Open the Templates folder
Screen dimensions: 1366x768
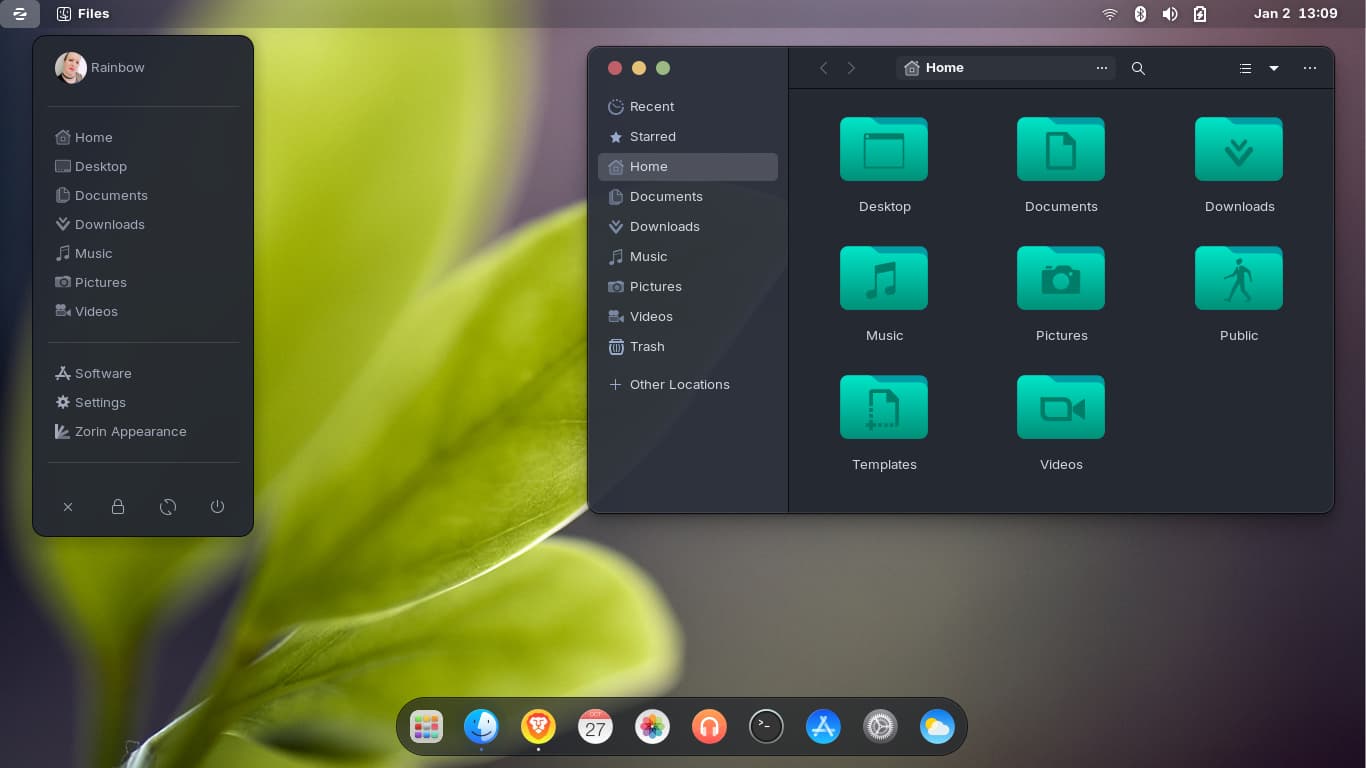(x=884, y=408)
